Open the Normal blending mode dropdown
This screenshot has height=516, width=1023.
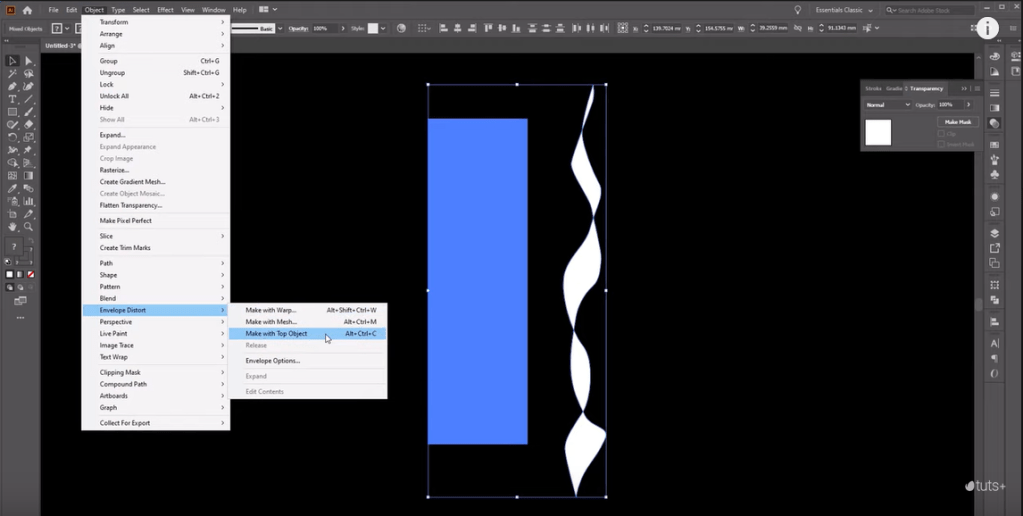click(888, 105)
